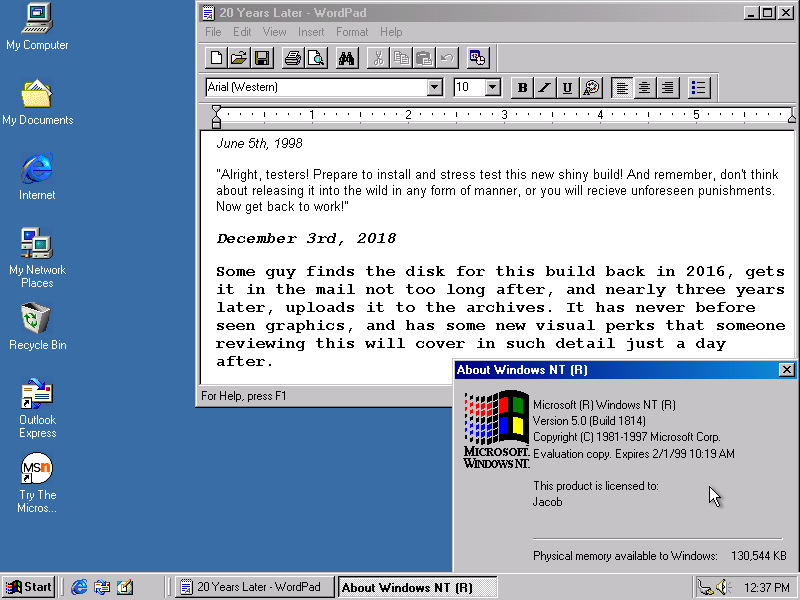Click the Cut scissors icon
Screen dimensions: 800x600
(x=378, y=58)
